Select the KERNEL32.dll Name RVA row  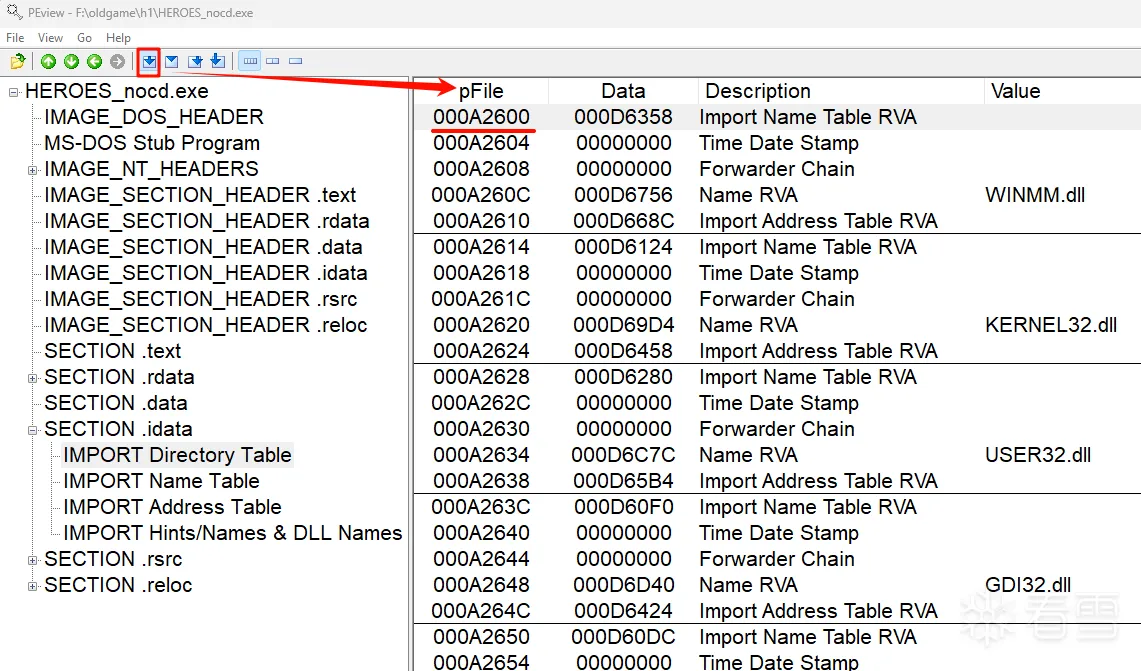tap(748, 325)
